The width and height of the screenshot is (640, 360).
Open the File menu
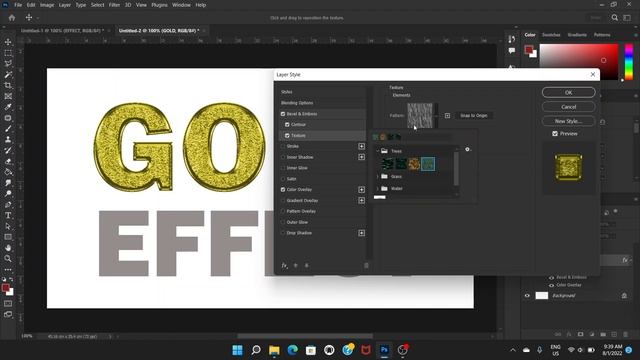(x=18, y=5)
